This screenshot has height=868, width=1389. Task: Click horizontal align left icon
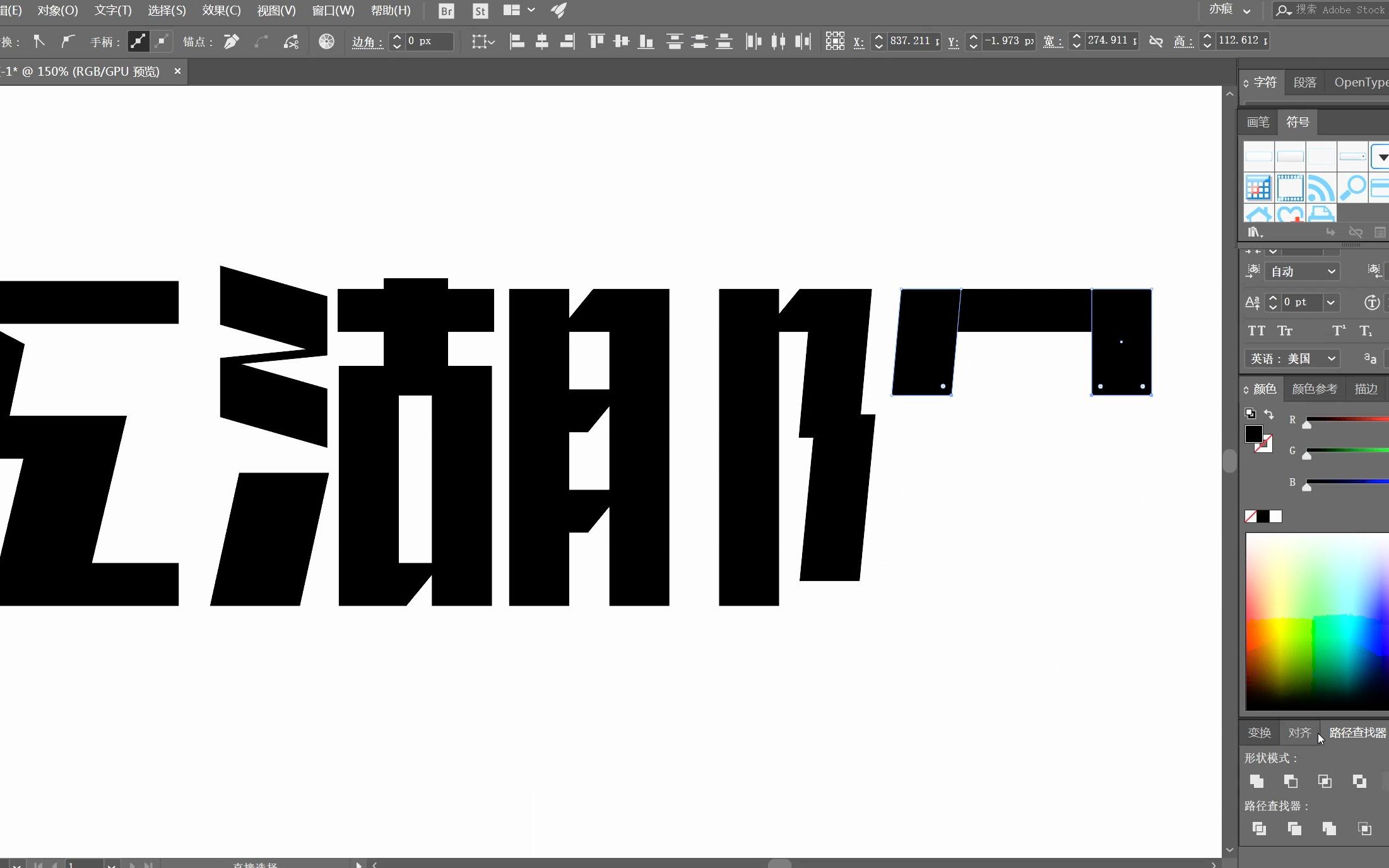click(517, 42)
